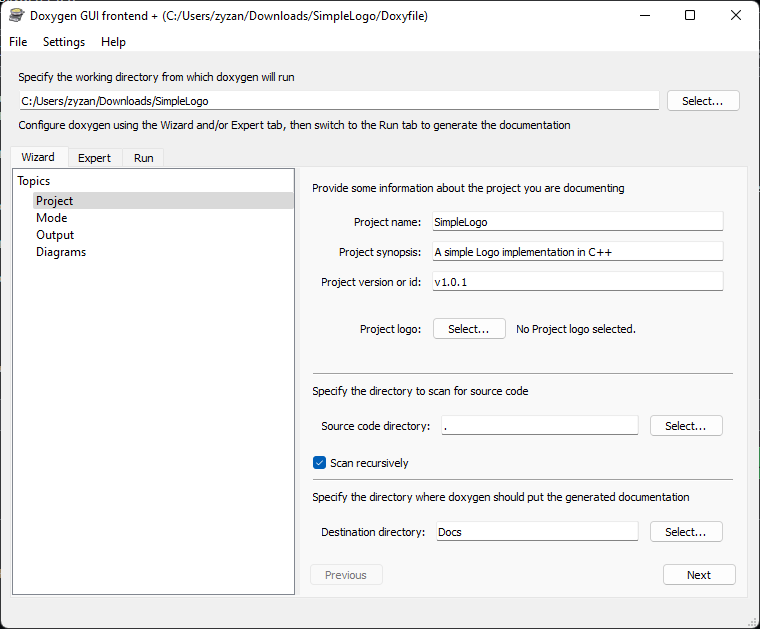Click Select button for Source code directory
760x629 pixels.
click(686, 426)
